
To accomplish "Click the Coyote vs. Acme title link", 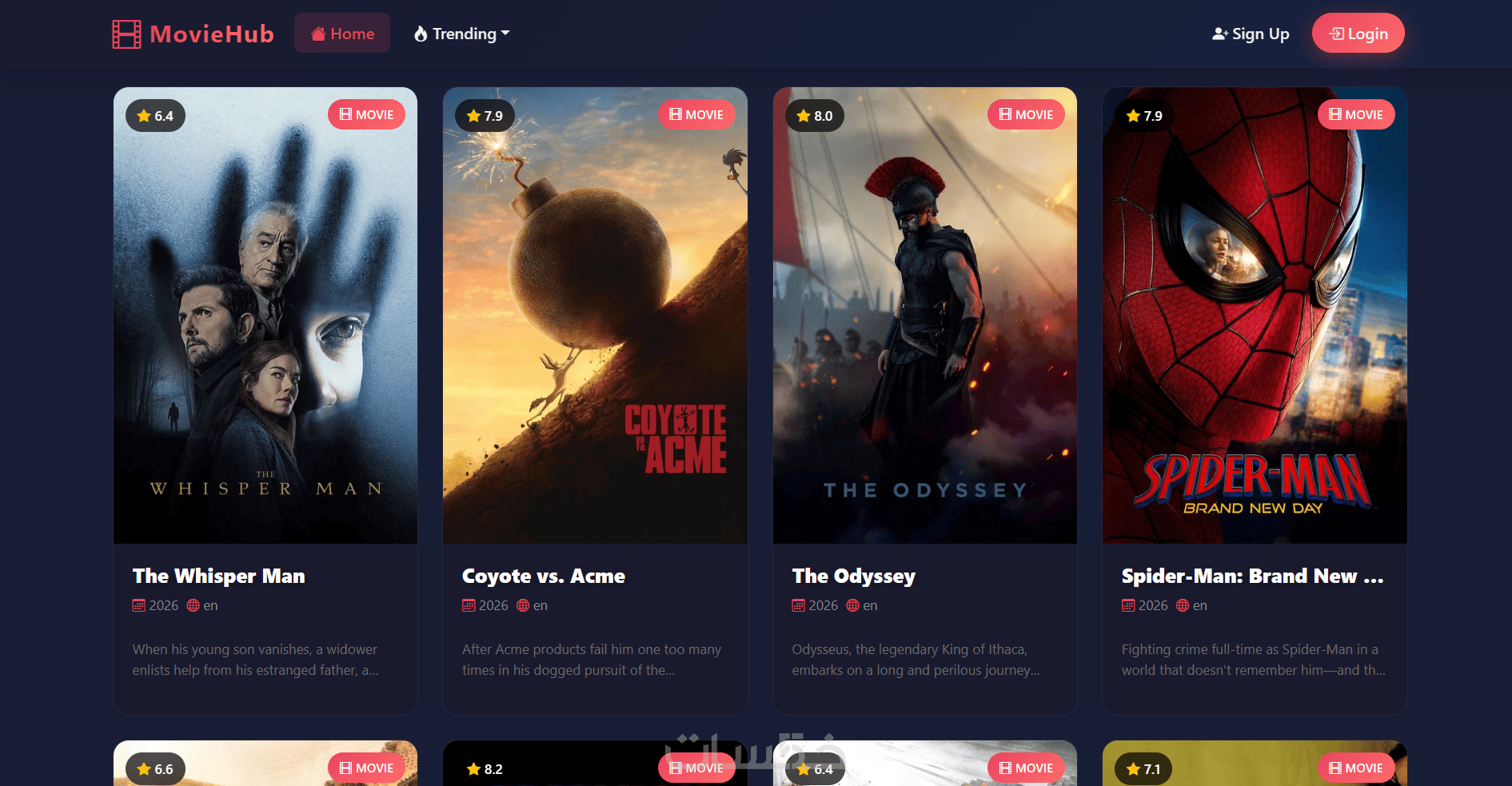I will 544,577.
